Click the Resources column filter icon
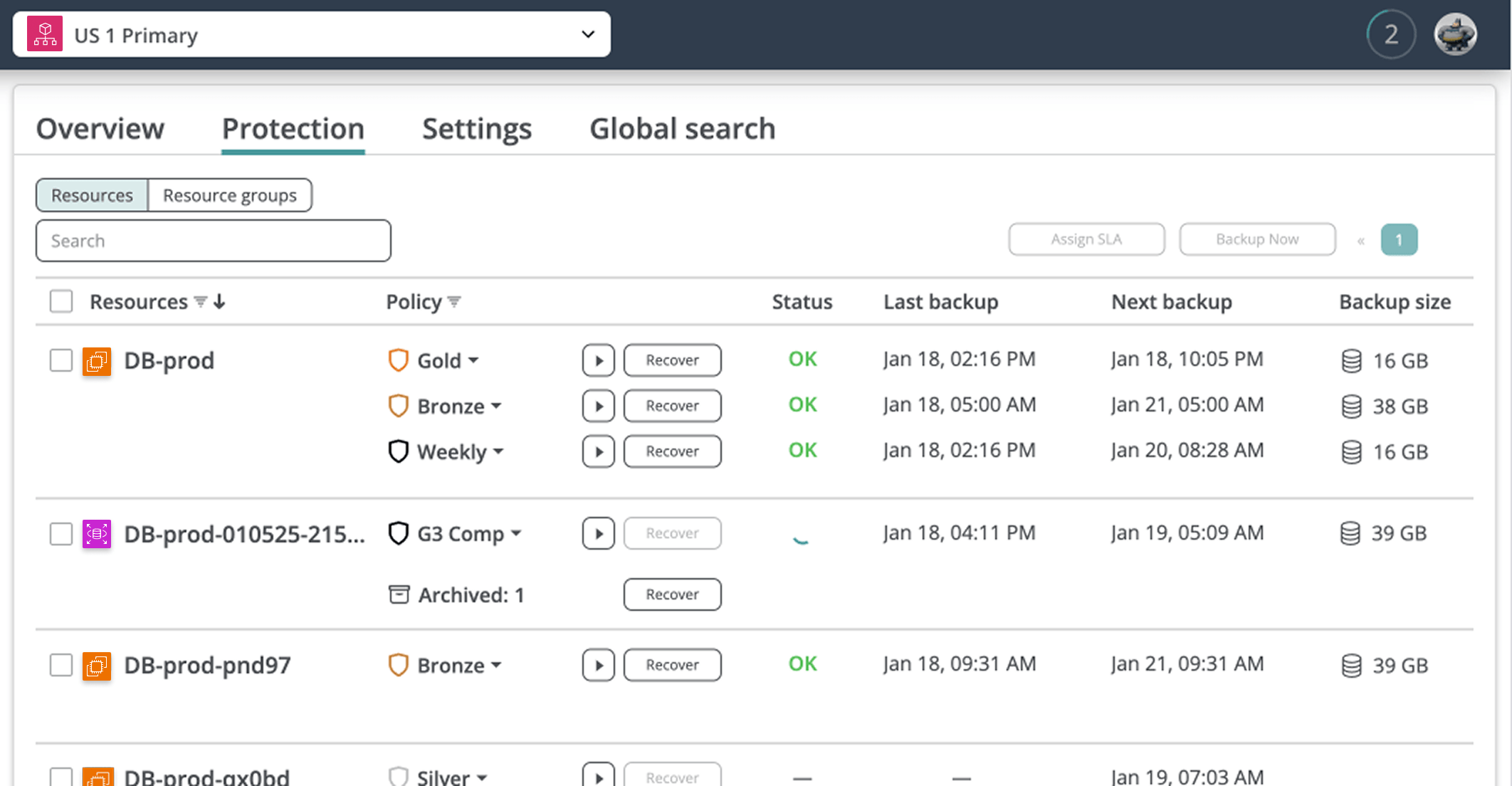This screenshot has width=1512, height=786. tap(201, 302)
